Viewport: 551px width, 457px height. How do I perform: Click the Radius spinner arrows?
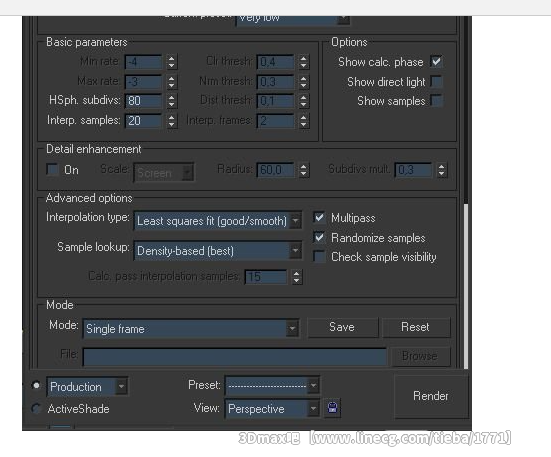point(304,170)
